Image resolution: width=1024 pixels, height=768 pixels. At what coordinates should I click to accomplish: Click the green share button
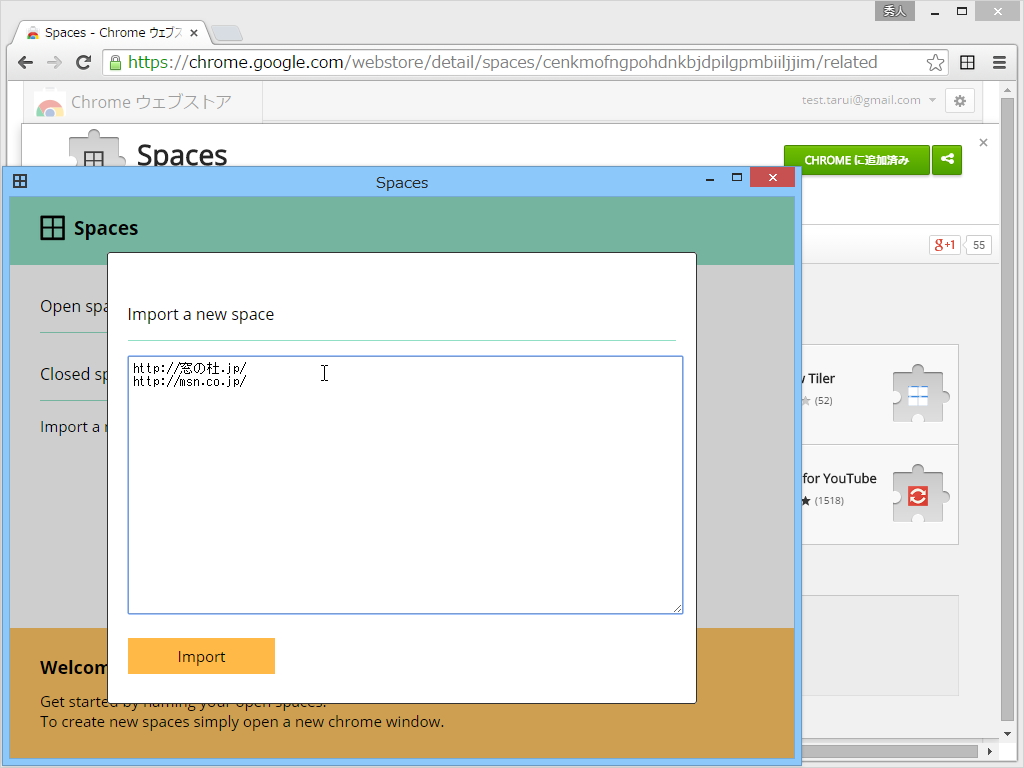[x=947, y=160]
